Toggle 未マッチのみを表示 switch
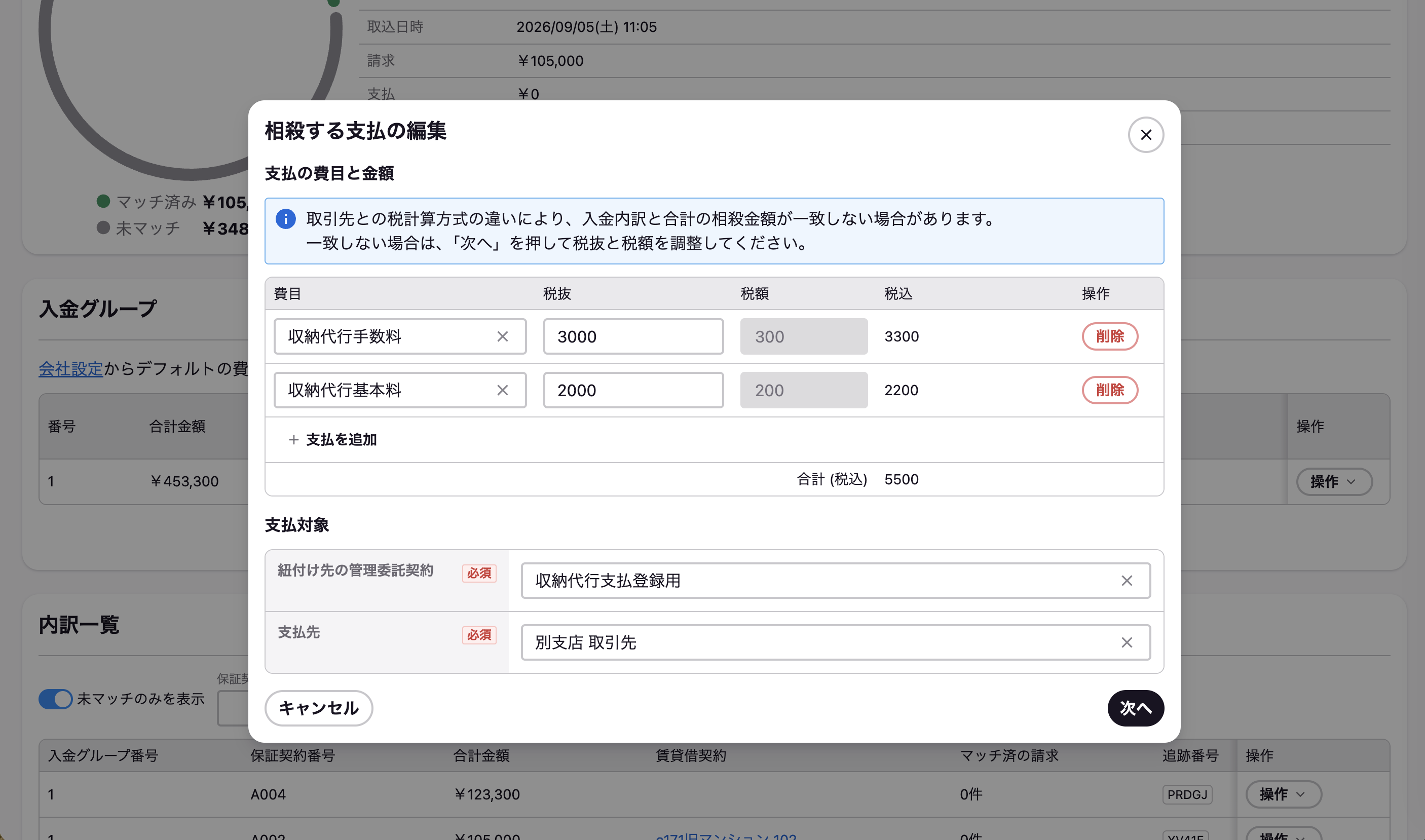1425x840 pixels. [x=55, y=699]
